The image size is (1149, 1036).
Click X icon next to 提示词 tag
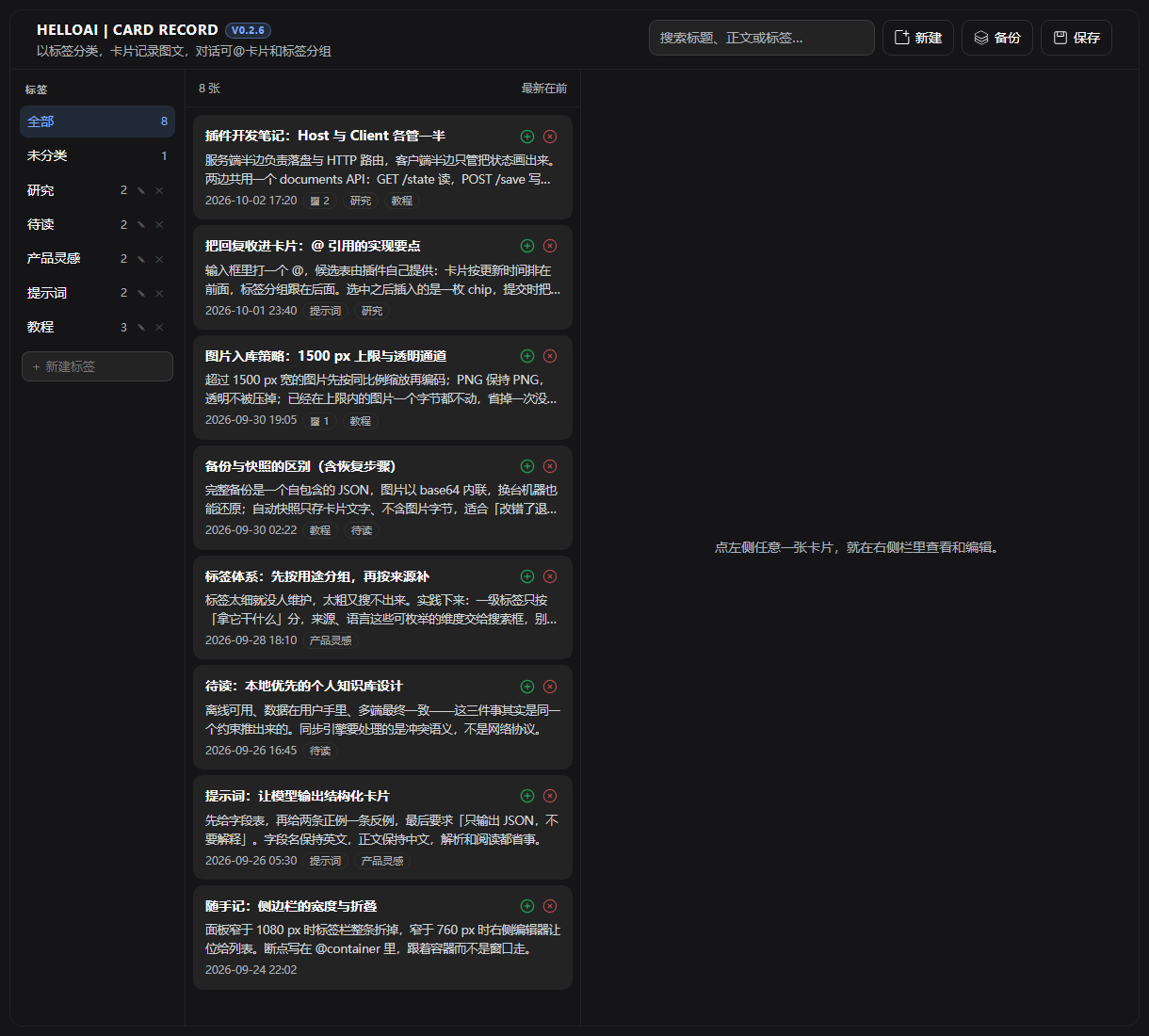159,293
